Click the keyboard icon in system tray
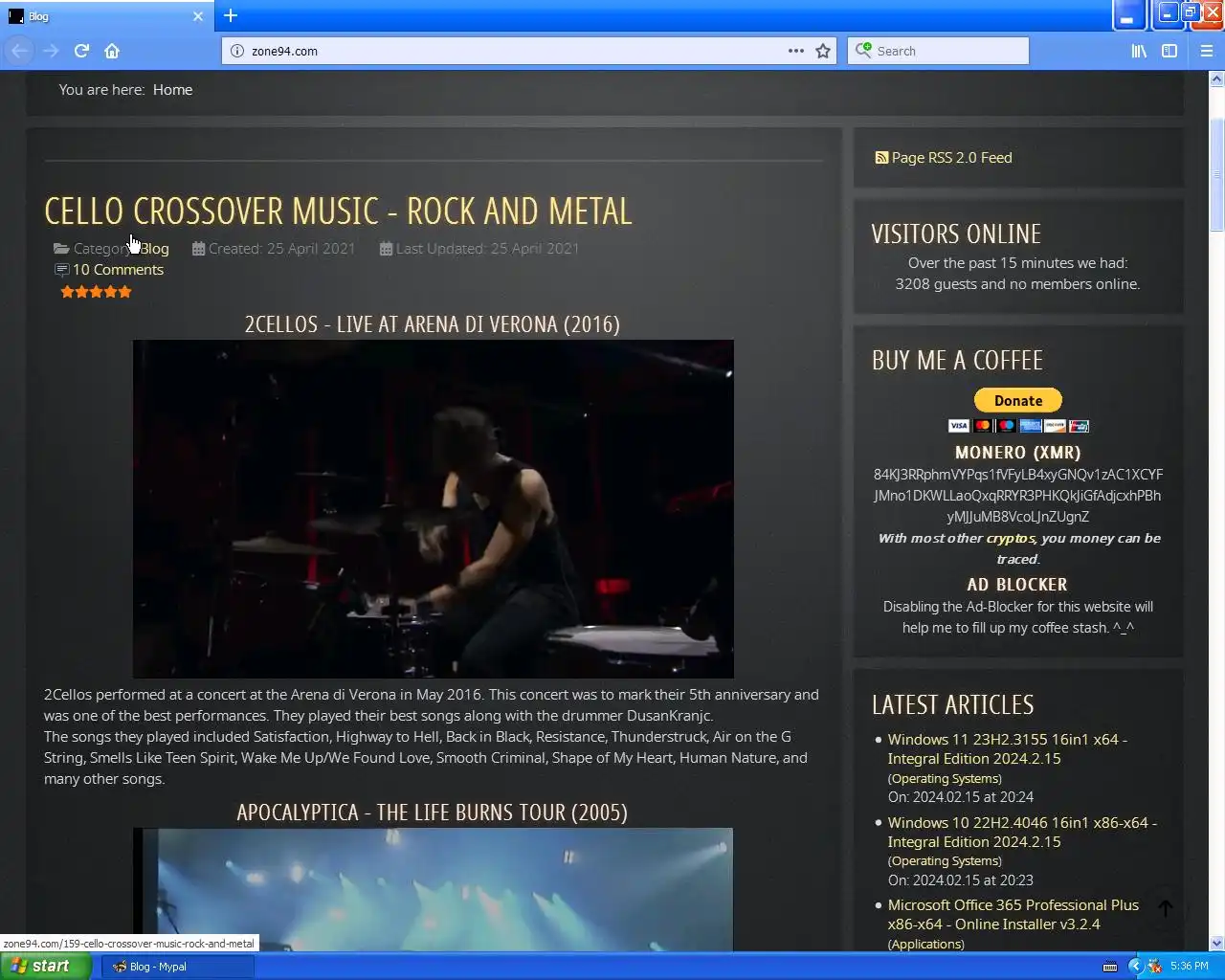1225x980 pixels. (1110, 967)
